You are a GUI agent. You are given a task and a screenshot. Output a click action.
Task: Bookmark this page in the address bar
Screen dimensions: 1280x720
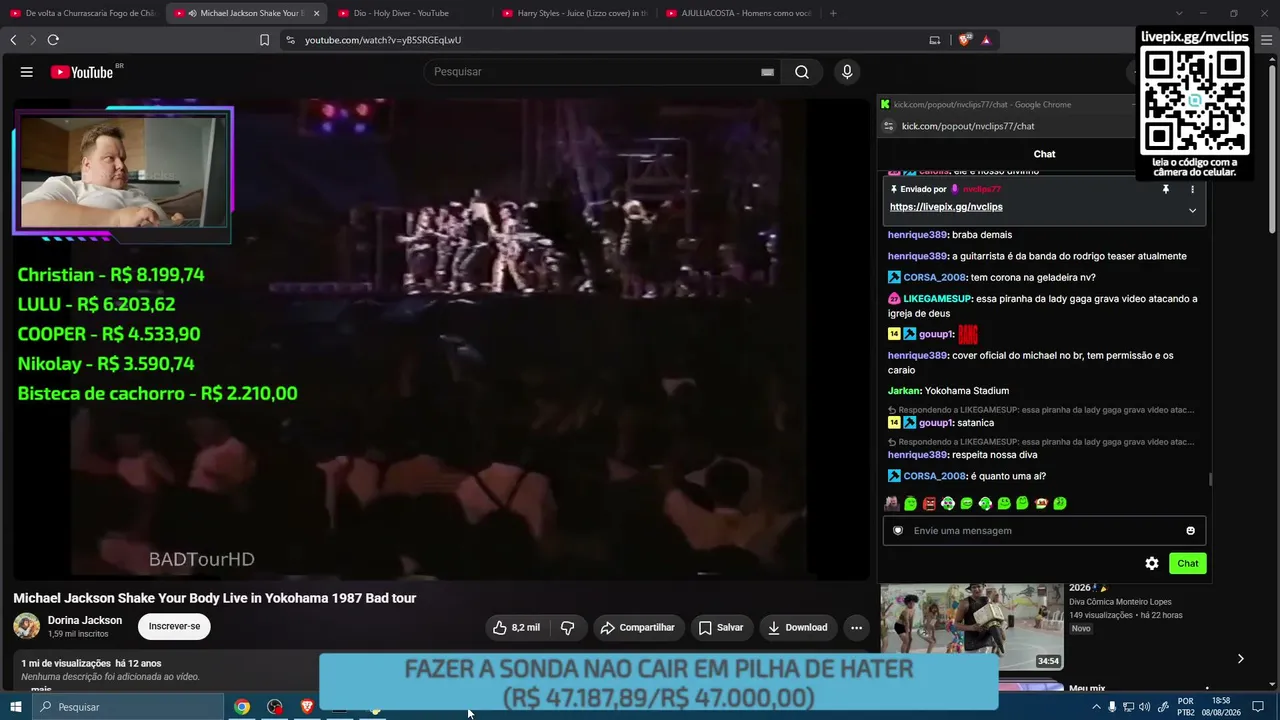tap(264, 40)
